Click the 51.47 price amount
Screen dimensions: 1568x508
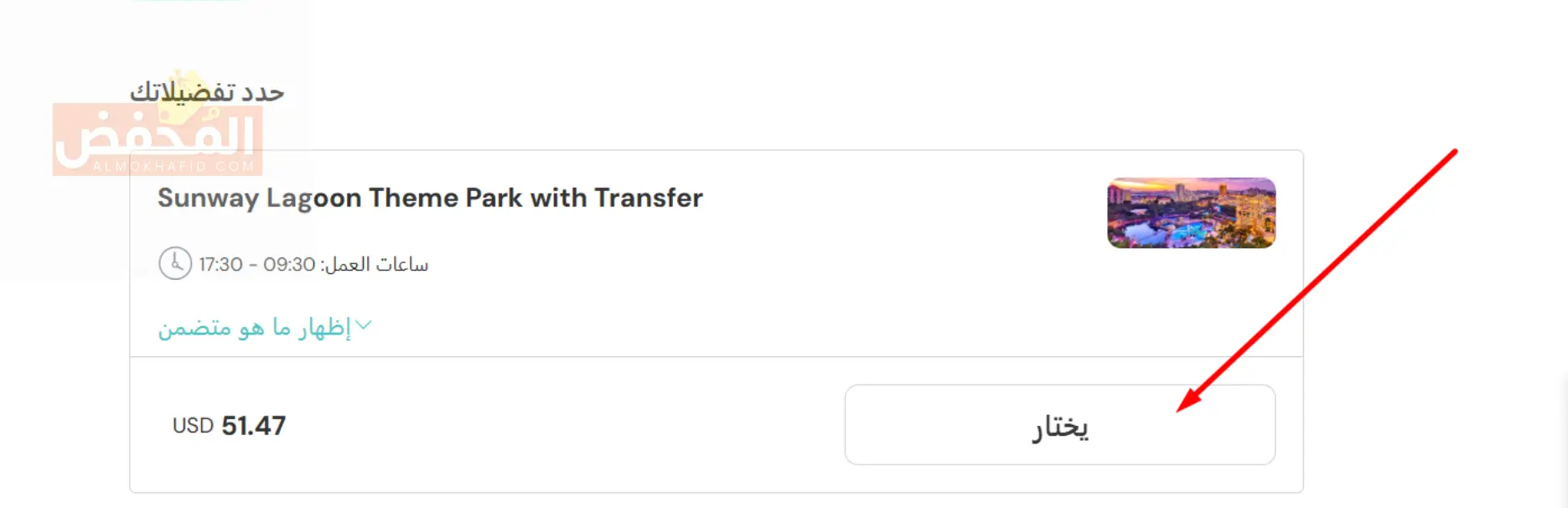tap(253, 426)
